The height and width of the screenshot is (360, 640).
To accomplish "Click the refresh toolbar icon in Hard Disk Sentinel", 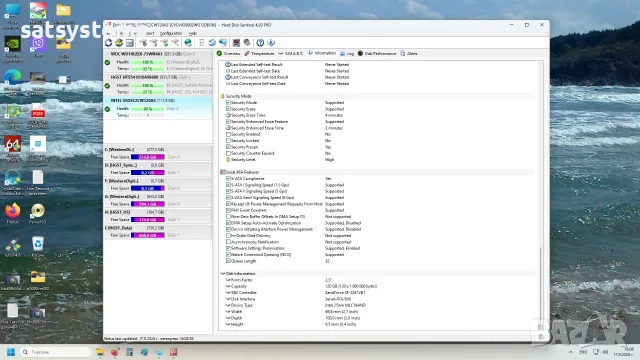I will pos(108,42).
